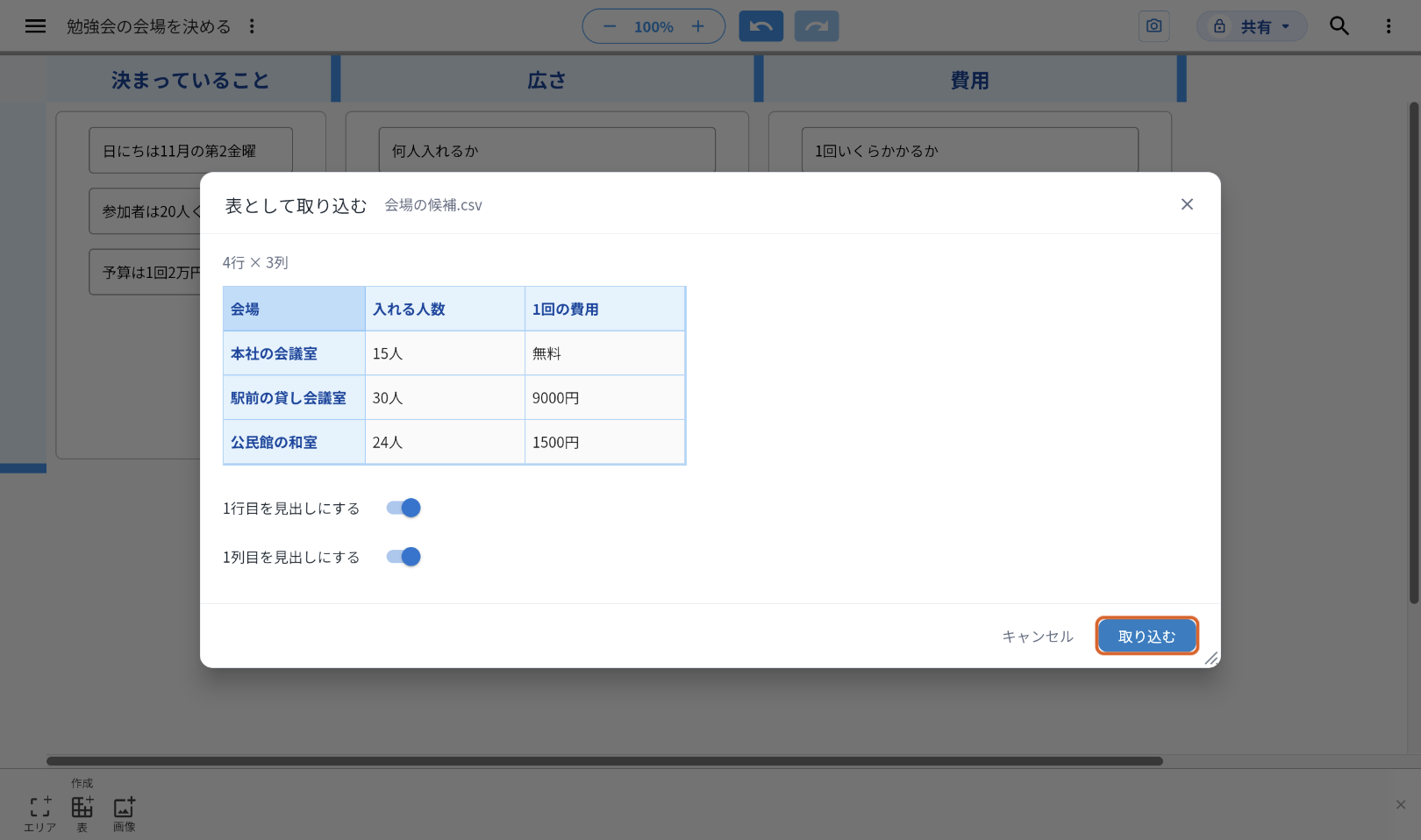The image size is (1421, 840).
Task: Click the 15人 cell
Action: (x=445, y=353)
